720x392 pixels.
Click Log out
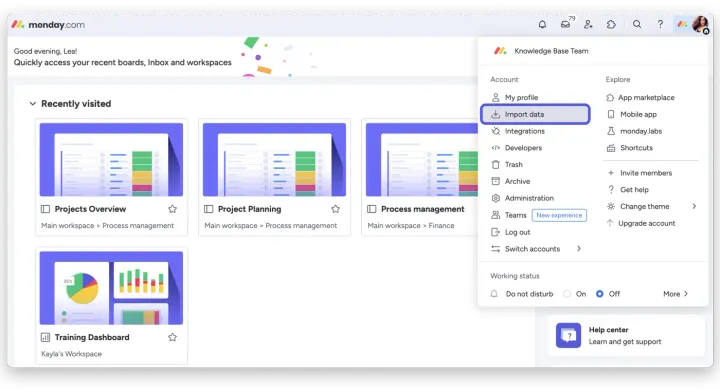click(511, 232)
